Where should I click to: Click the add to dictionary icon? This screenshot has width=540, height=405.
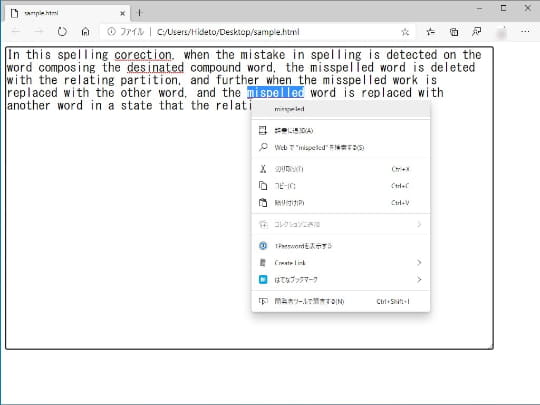263,131
